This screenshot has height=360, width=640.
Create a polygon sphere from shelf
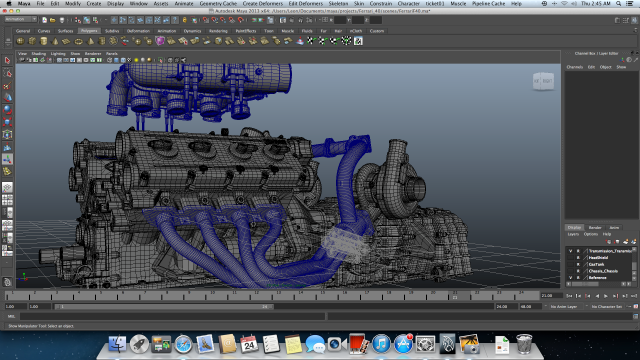(20, 41)
